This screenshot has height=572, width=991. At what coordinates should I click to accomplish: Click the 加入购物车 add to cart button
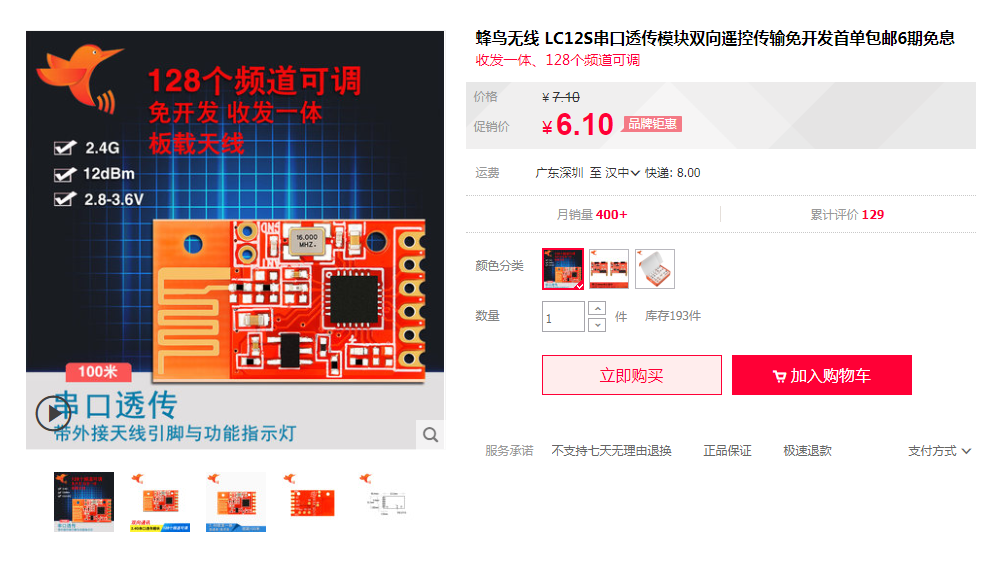822,375
